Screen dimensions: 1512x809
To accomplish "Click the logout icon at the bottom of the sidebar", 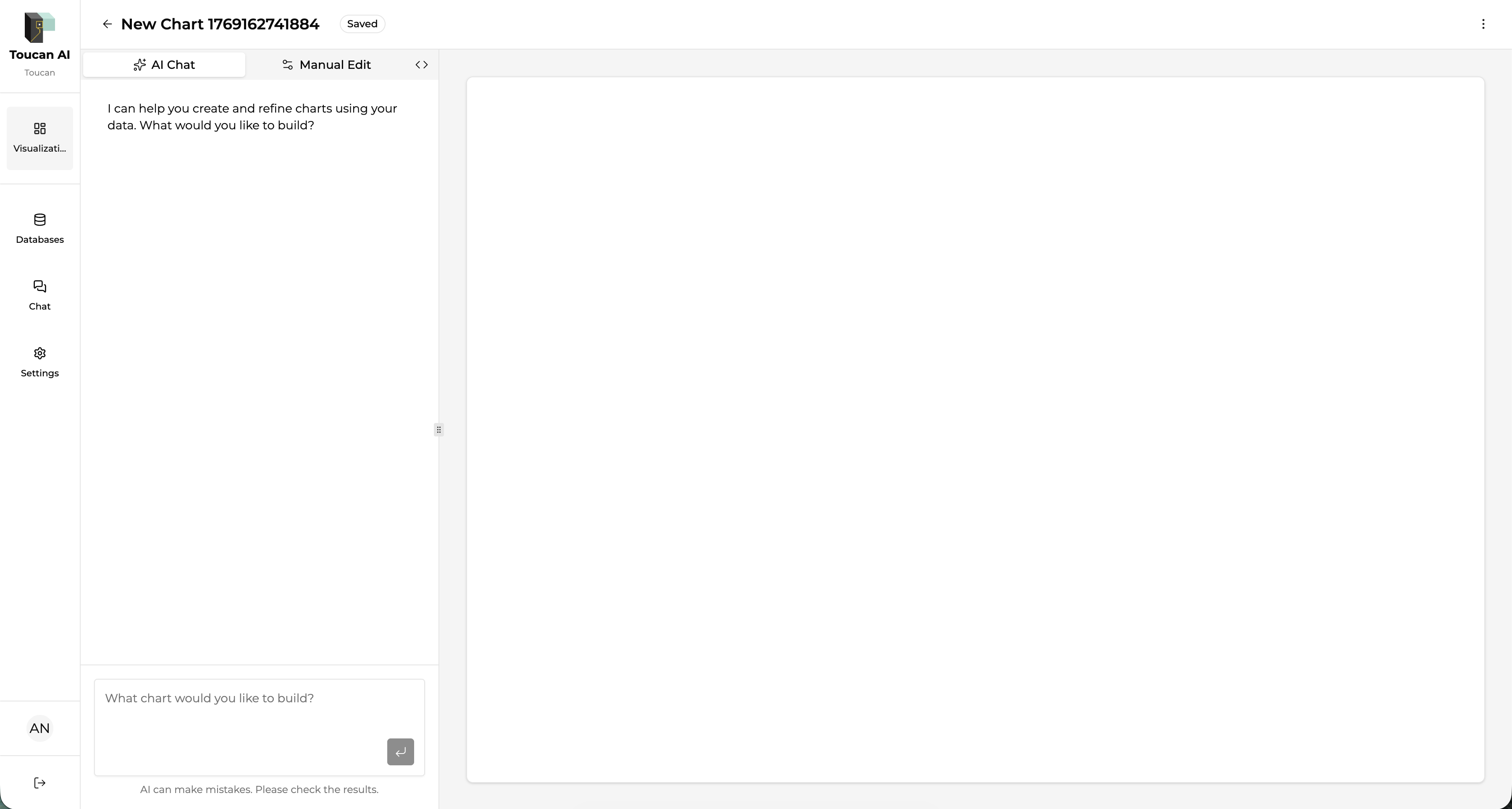I will pyautogui.click(x=39, y=783).
